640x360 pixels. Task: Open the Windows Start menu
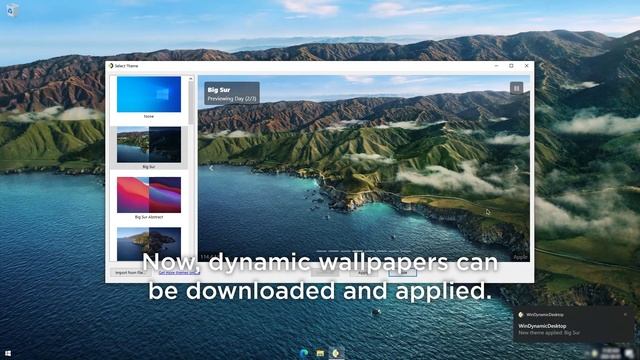pyautogui.click(x=8, y=353)
